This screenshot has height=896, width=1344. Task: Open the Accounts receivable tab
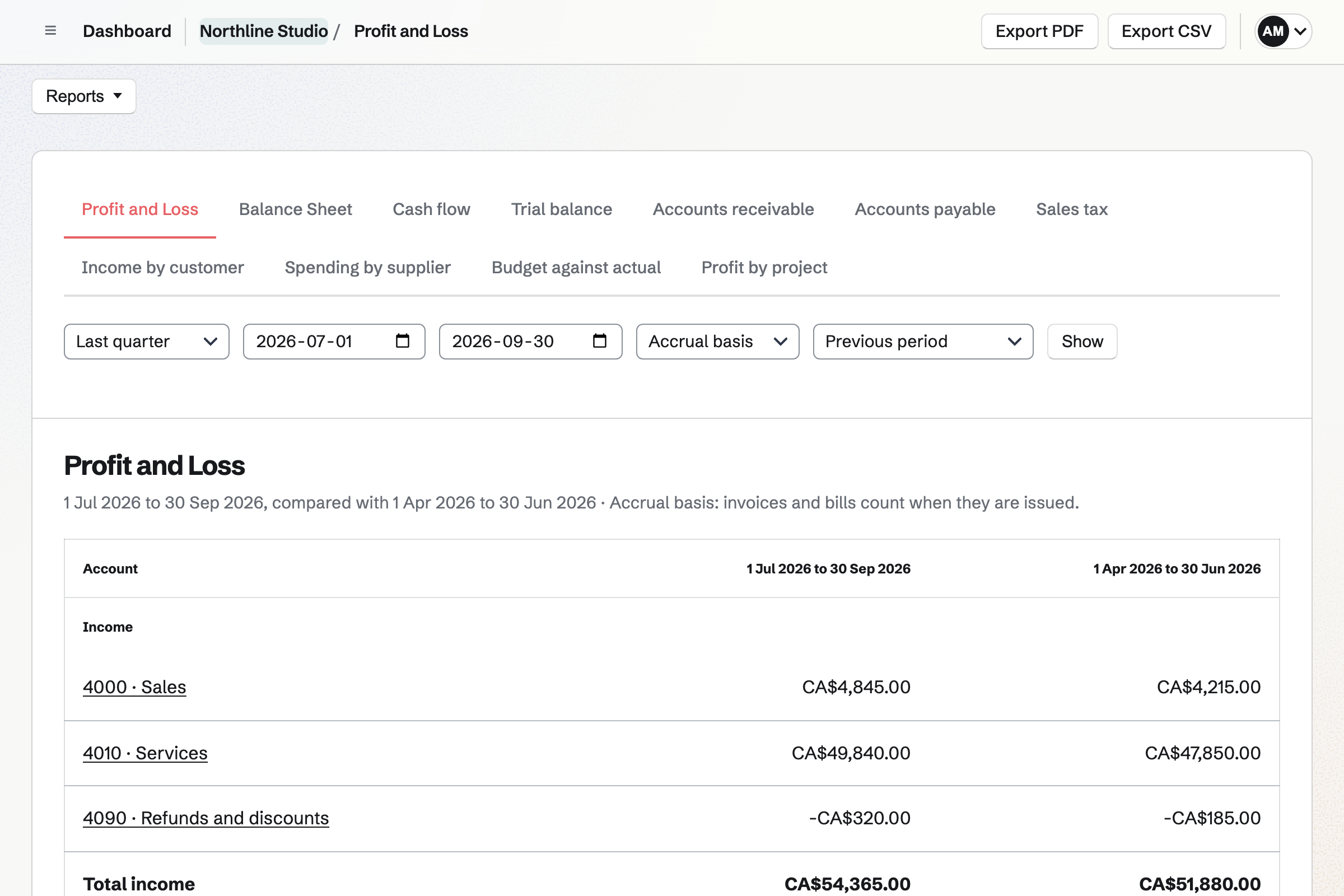pyautogui.click(x=733, y=209)
